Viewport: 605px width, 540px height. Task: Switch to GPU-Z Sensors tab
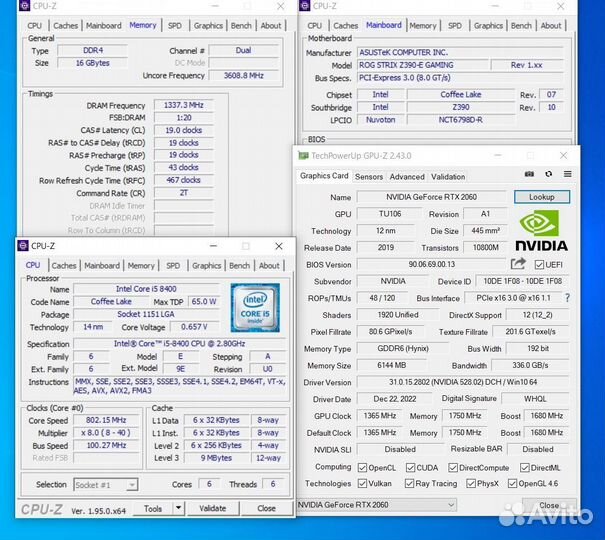click(368, 177)
